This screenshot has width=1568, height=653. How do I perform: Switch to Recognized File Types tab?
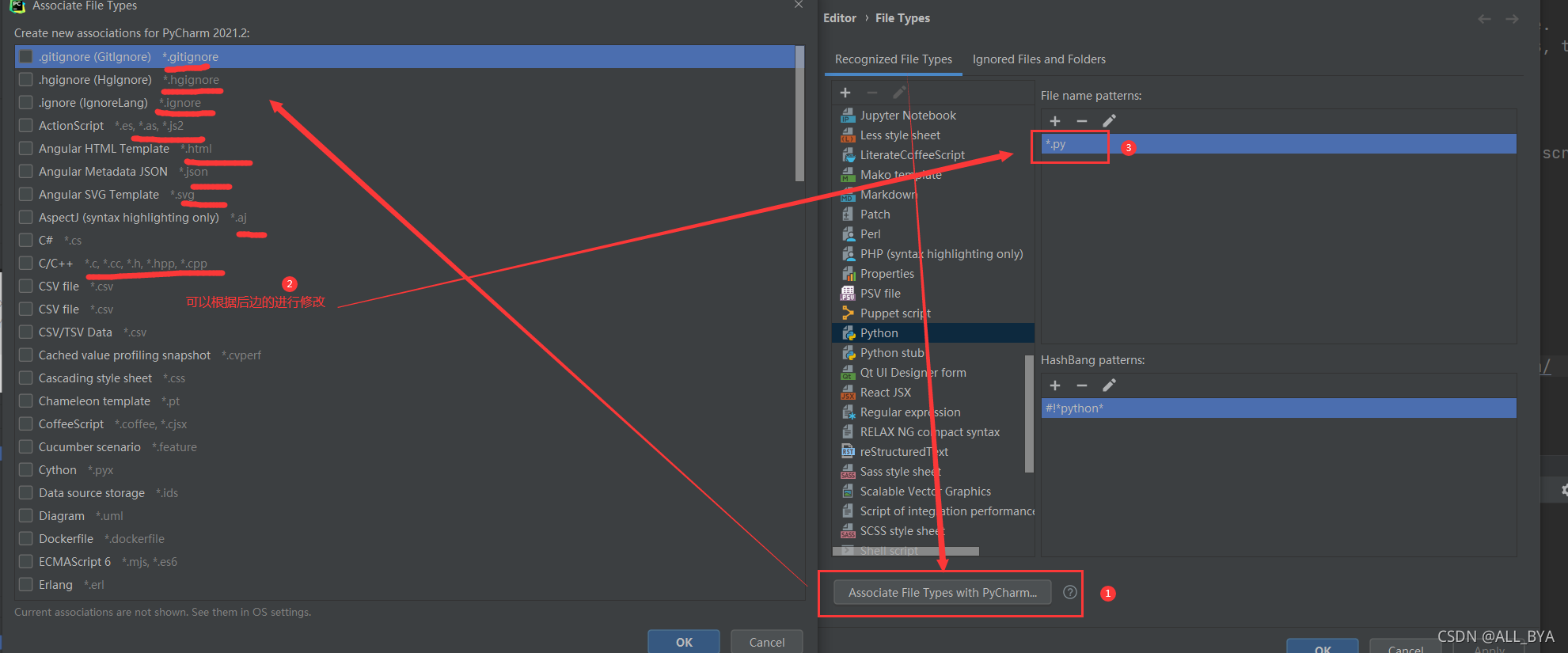point(894,59)
